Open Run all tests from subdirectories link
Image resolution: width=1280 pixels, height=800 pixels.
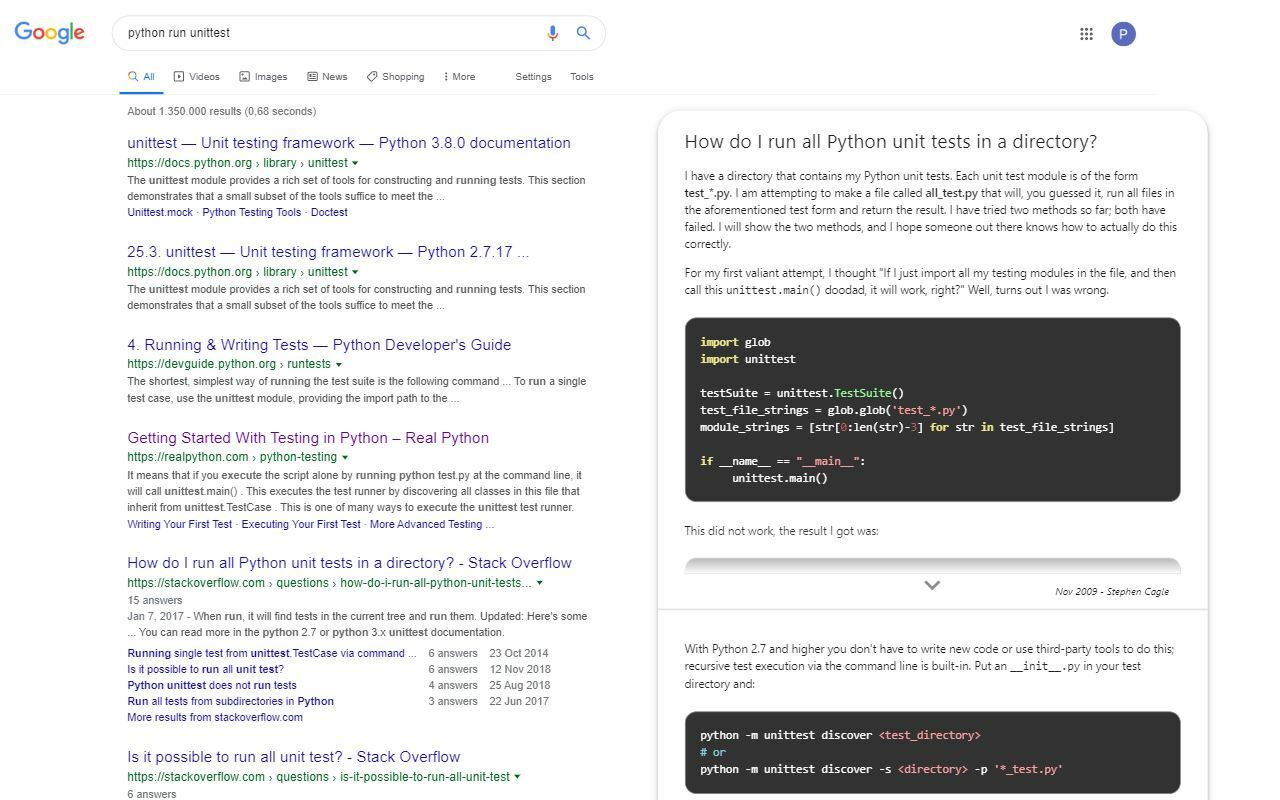point(231,701)
